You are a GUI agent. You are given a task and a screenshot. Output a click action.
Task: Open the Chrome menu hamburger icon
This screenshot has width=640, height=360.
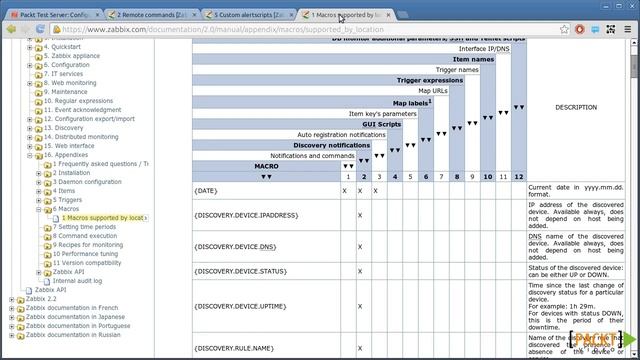tap(627, 29)
